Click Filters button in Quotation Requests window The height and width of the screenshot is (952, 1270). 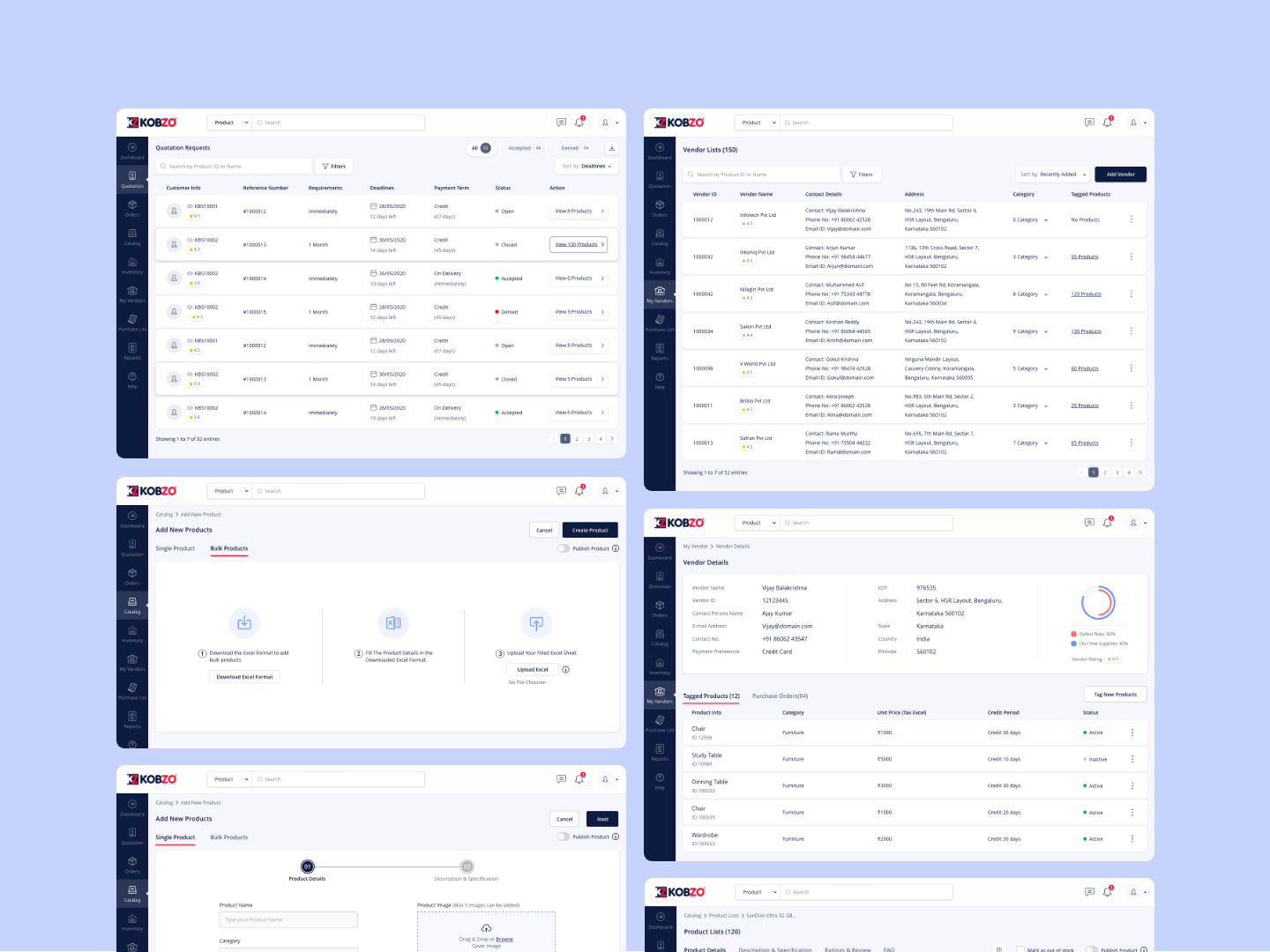333,166
